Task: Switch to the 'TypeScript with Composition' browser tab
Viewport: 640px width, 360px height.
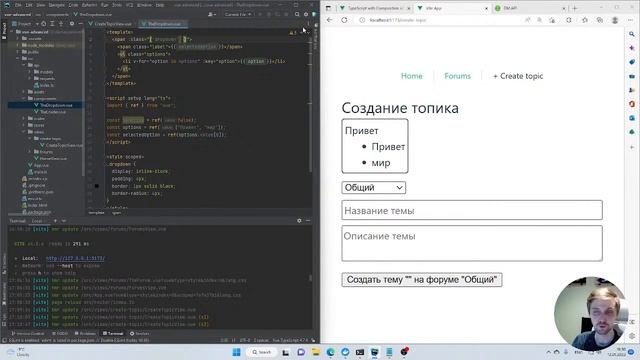Action: pos(375,8)
